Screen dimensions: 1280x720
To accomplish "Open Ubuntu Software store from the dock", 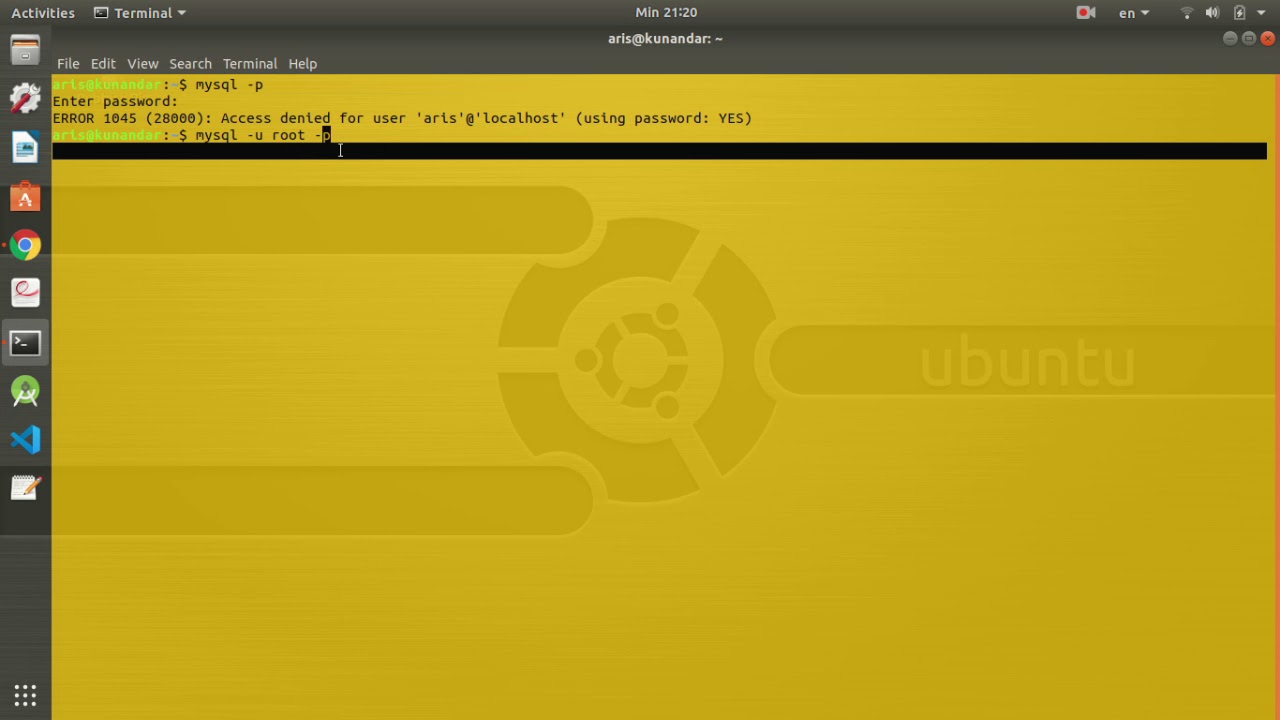I will point(25,196).
